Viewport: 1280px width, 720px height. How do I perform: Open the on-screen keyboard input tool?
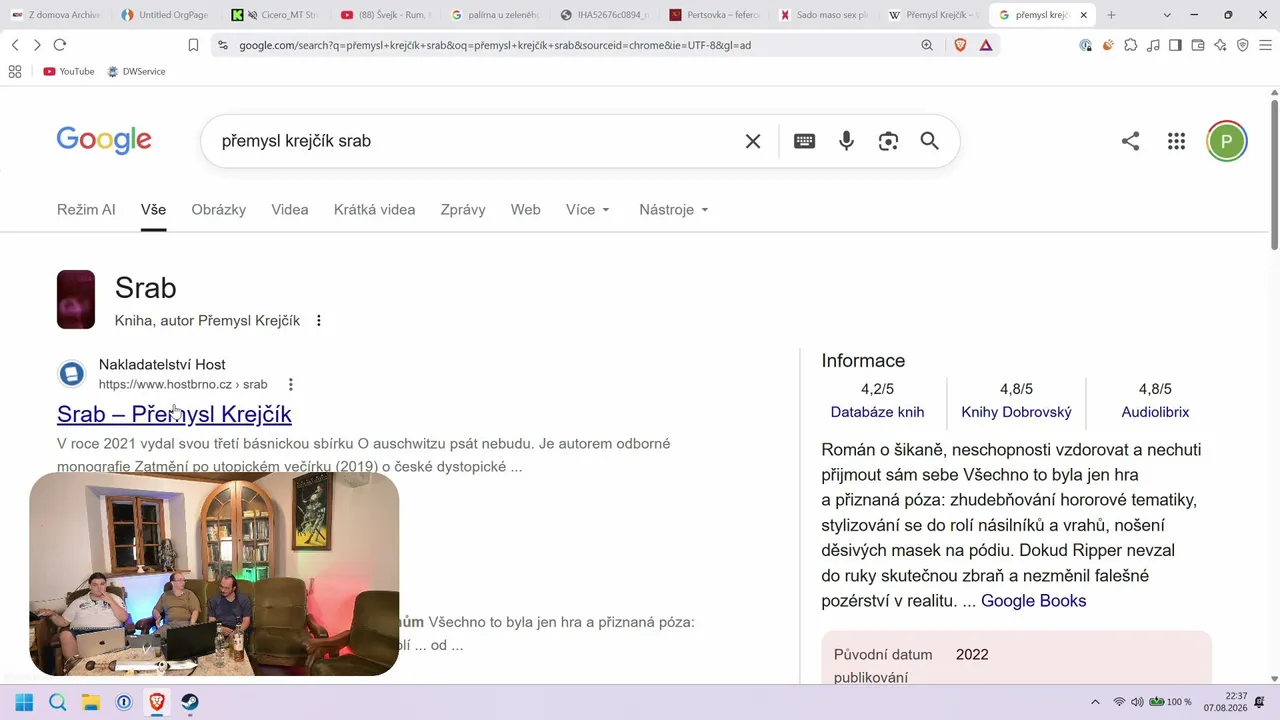(804, 141)
